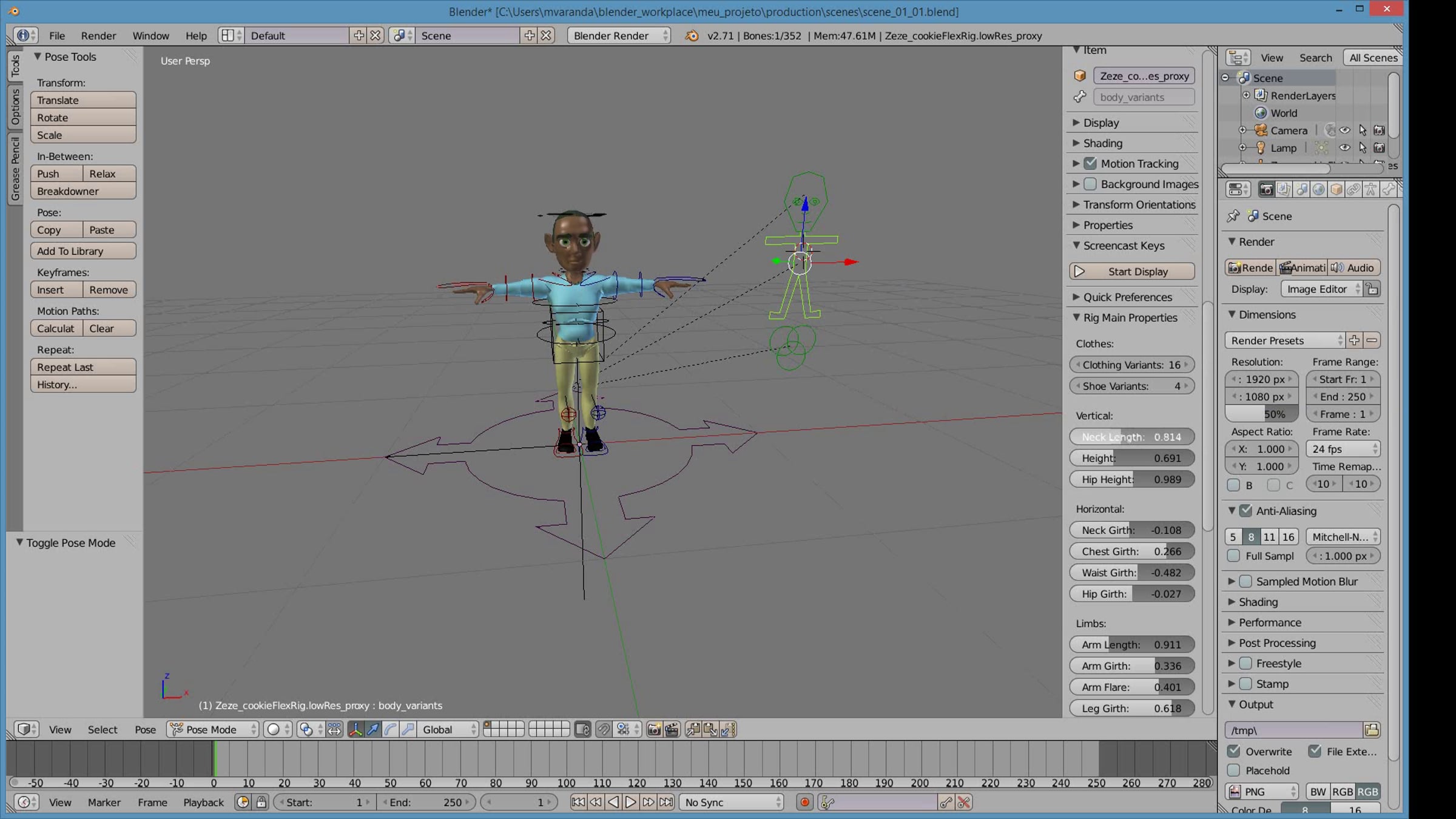Click the auto keyframe record button
The width and height of the screenshot is (1456, 819).
tap(804, 802)
